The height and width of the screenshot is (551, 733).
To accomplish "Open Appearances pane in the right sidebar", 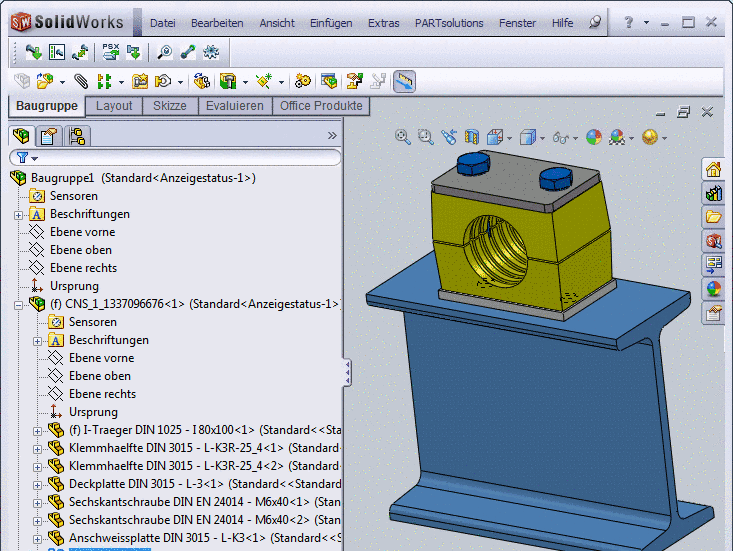I will [x=713, y=289].
